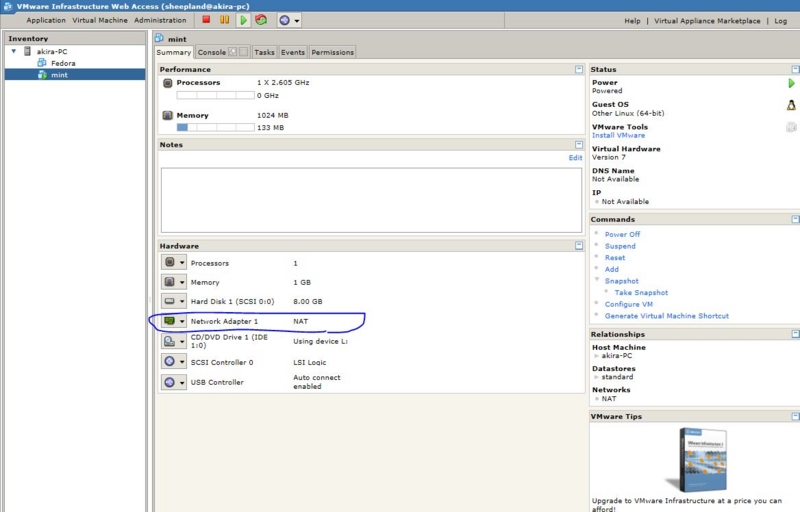
Task: Click the Configure VM command
Action: click(629, 304)
